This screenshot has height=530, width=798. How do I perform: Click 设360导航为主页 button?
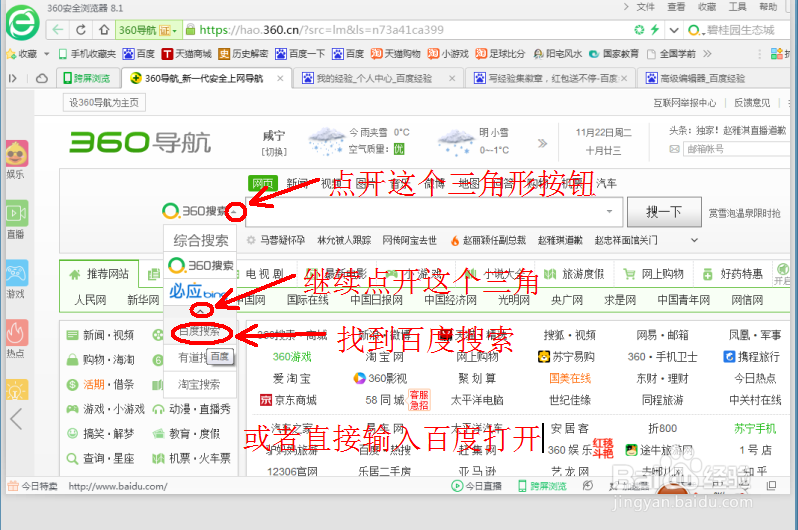pyautogui.click(x=104, y=102)
